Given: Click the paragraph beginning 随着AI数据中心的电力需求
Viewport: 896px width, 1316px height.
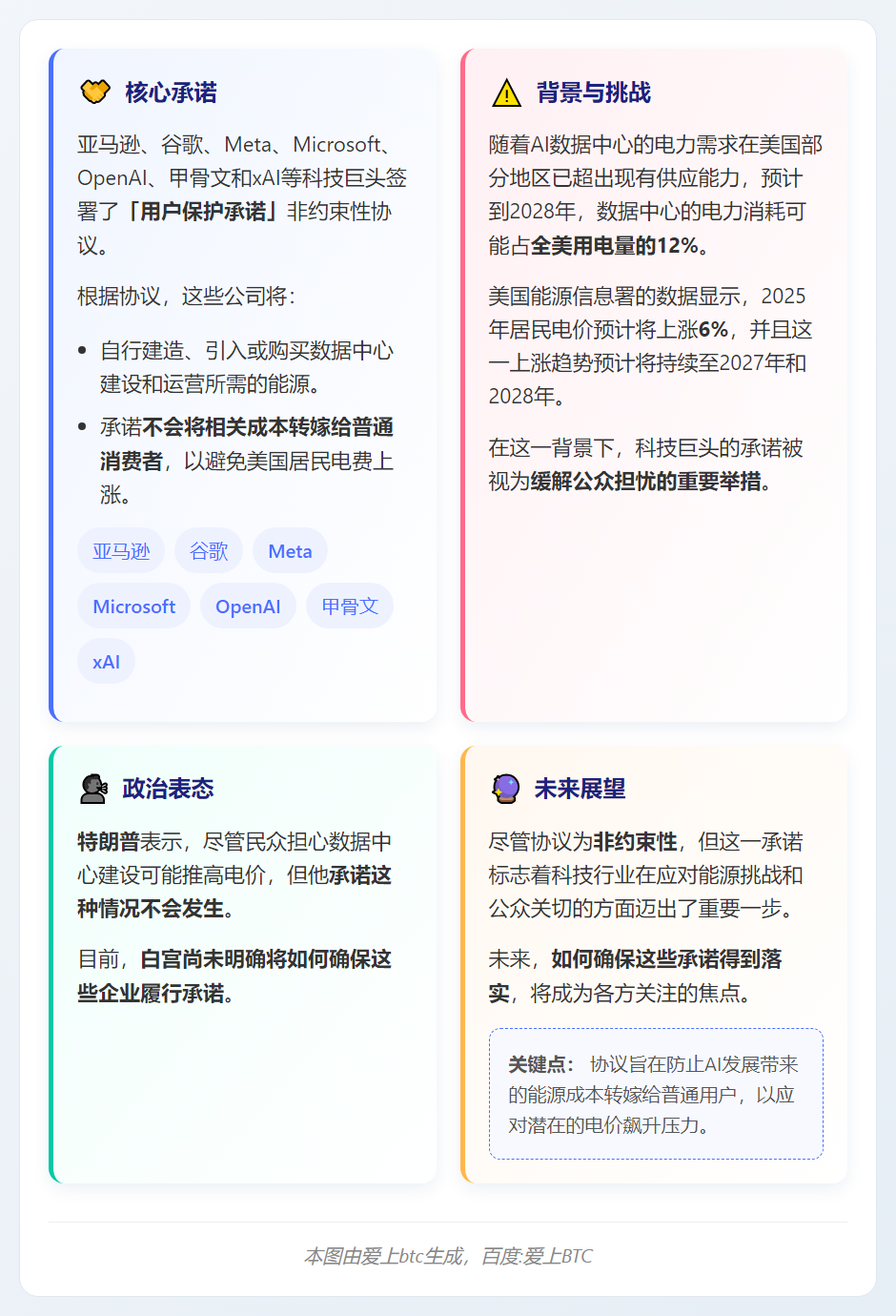Looking at the screenshot, I should pyautogui.click(x=654, y=195).
